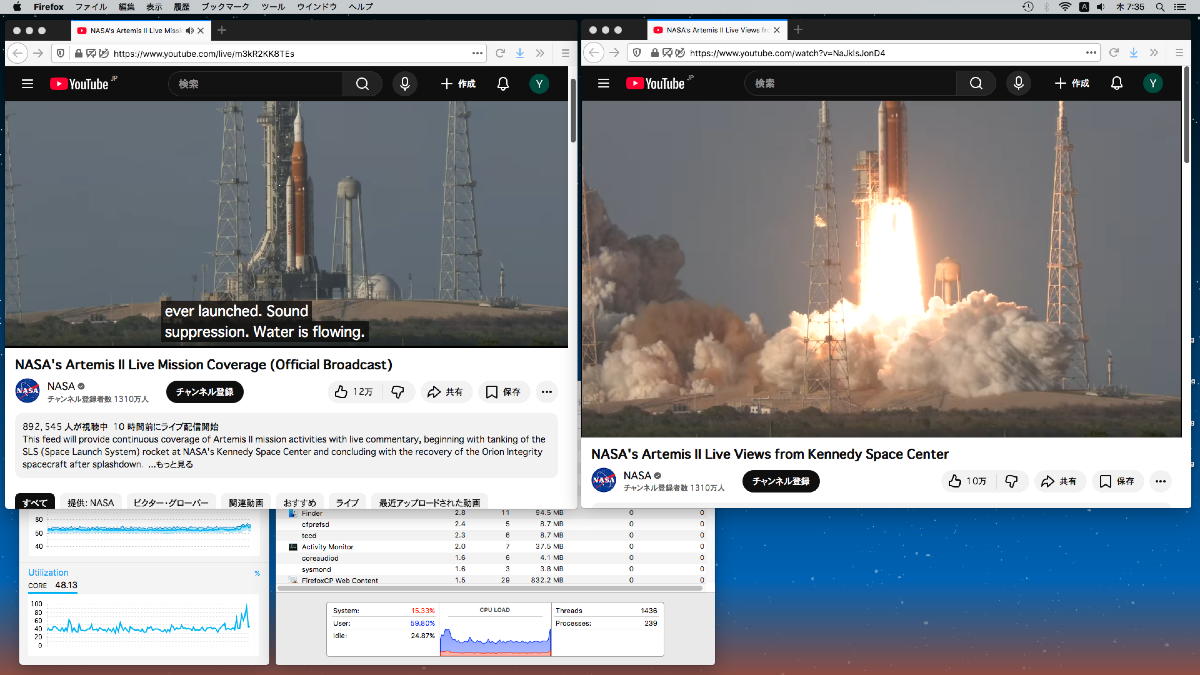The width and height of the screenshot is (1200, 675).
Task: Open Firefox hamburger menu in right window
Action: click(x=1179, y=52)
